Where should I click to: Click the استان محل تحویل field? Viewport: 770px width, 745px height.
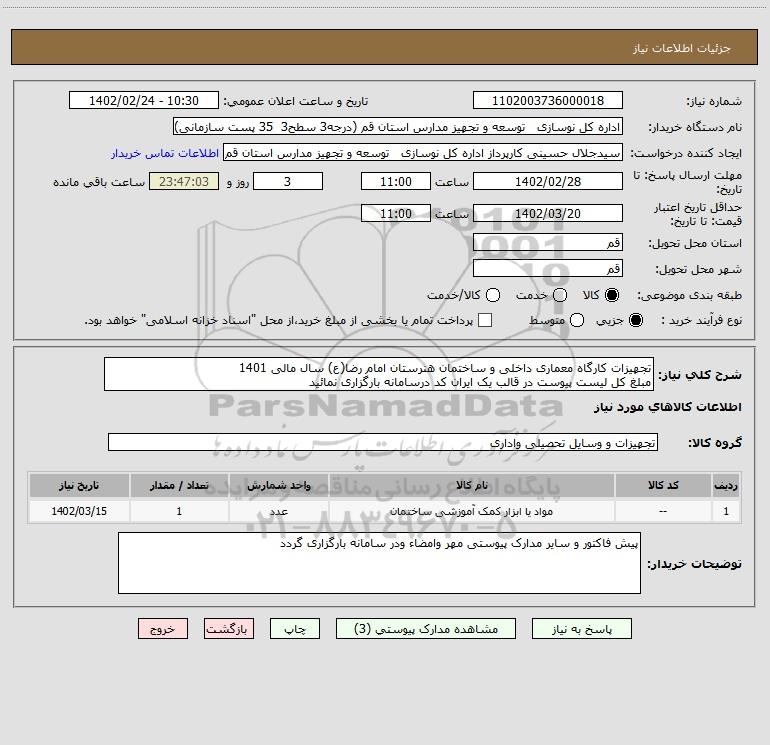click(548, 242)
